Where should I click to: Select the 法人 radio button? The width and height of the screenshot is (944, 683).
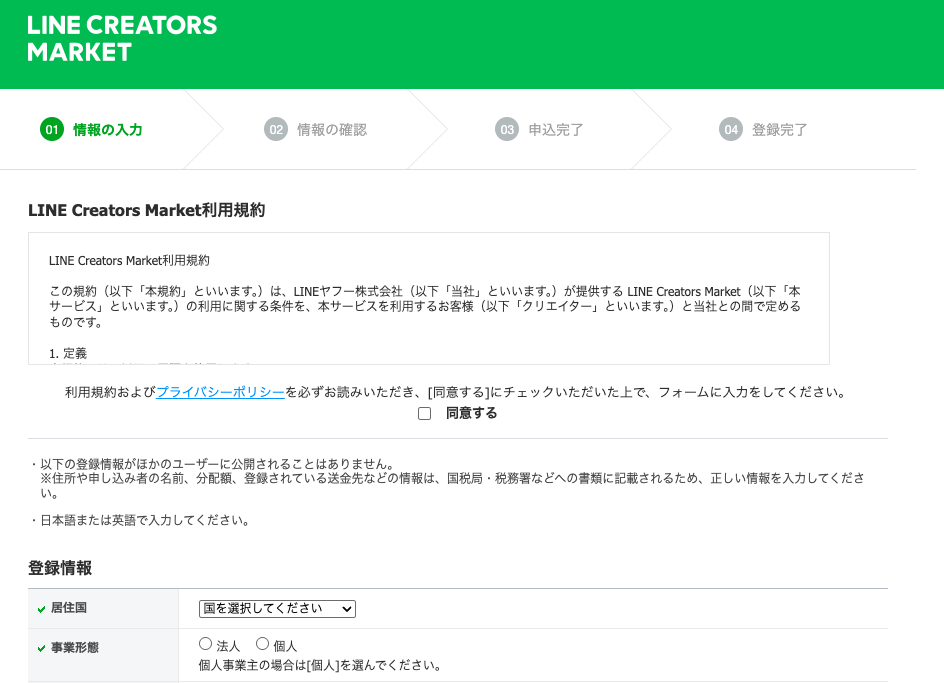(x=205, y=644)
